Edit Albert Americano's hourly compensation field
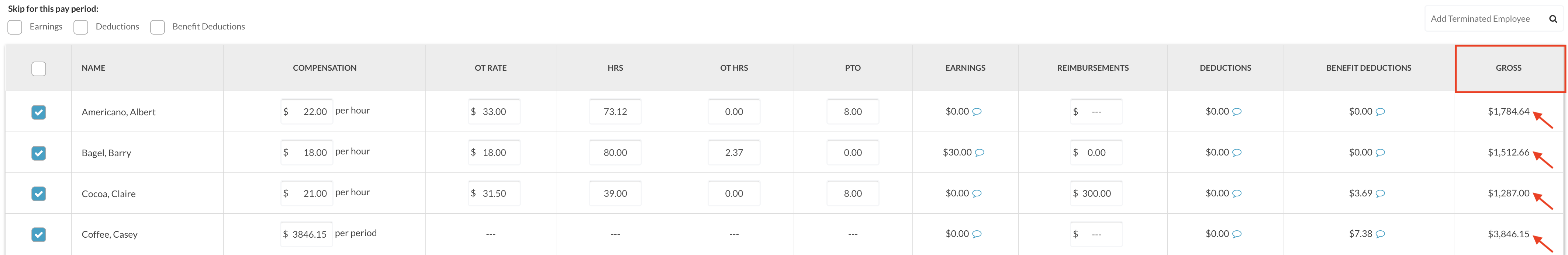 tap(307, 112)
